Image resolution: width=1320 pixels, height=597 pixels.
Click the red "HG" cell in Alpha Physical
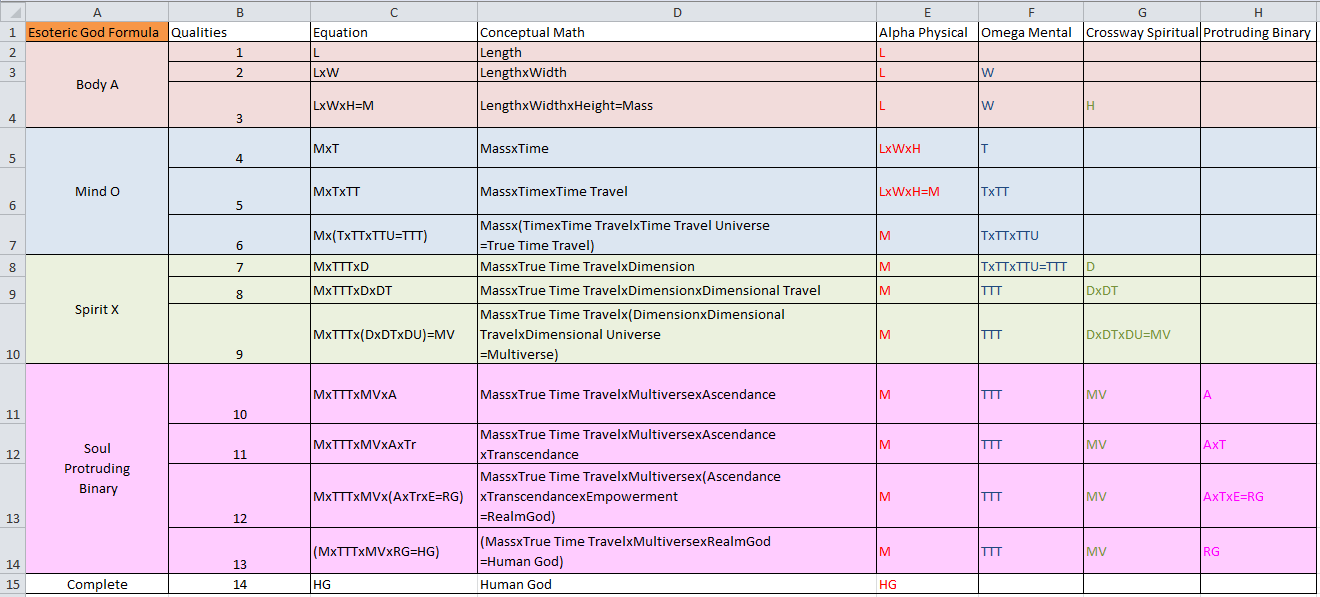click(x=926, y=584)
